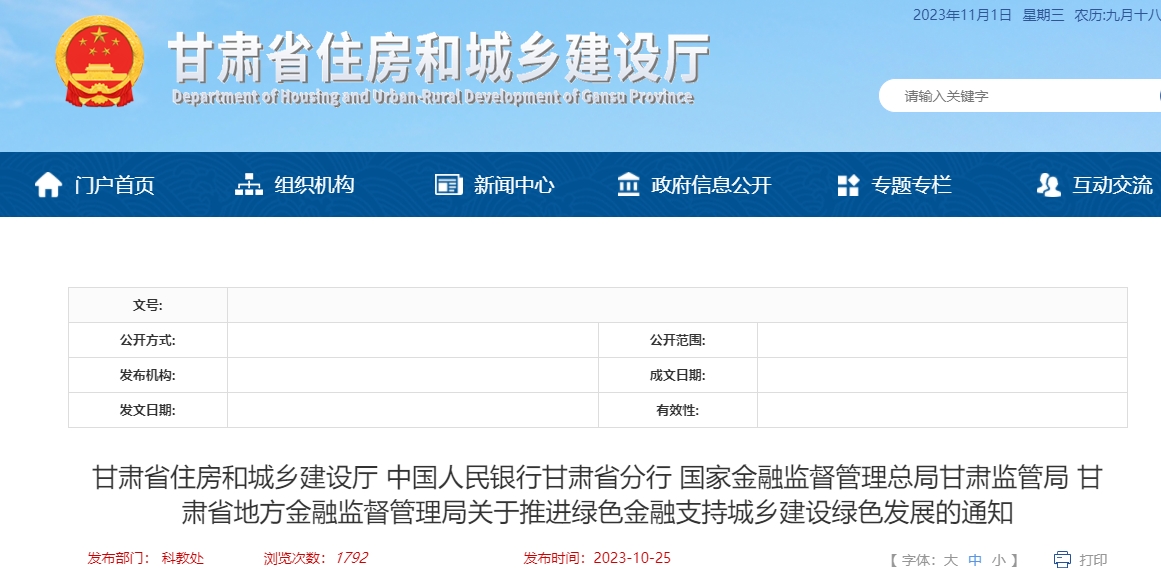Click the house icon for 门户首页

click(48, 185)
